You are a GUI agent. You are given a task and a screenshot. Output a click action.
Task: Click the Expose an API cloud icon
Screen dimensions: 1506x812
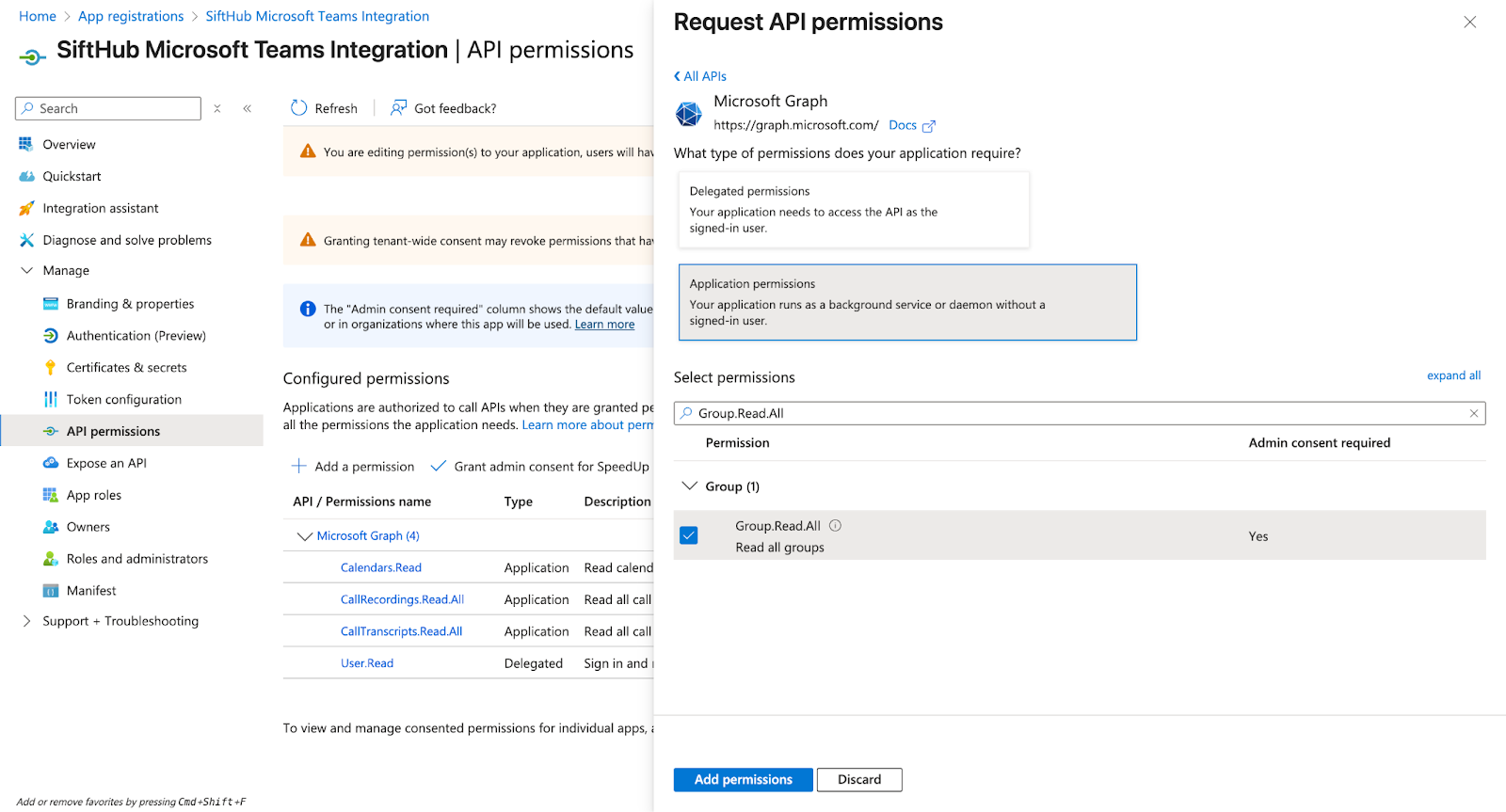click(x=51, y=463)
